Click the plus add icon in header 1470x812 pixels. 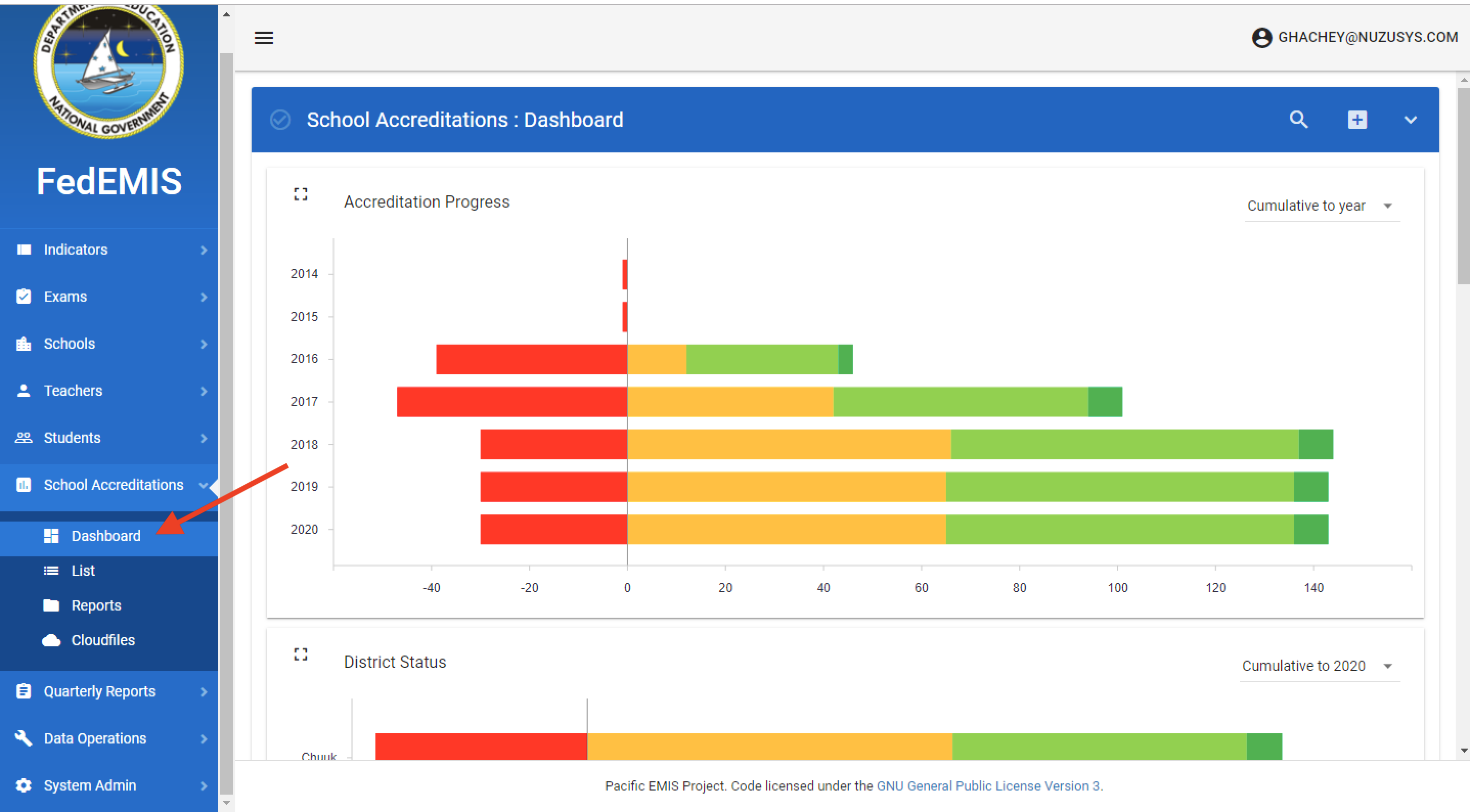click(x=1357, y=120)
